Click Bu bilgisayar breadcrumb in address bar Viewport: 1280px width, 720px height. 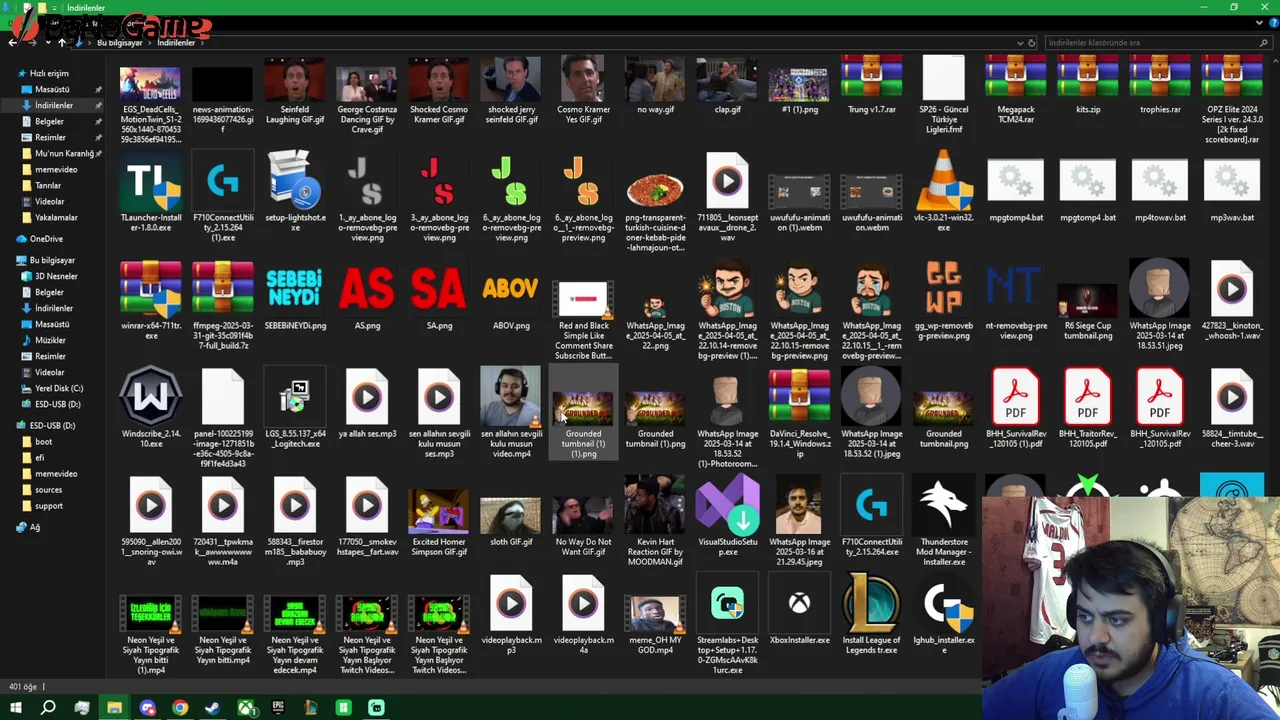pos(119,43)
